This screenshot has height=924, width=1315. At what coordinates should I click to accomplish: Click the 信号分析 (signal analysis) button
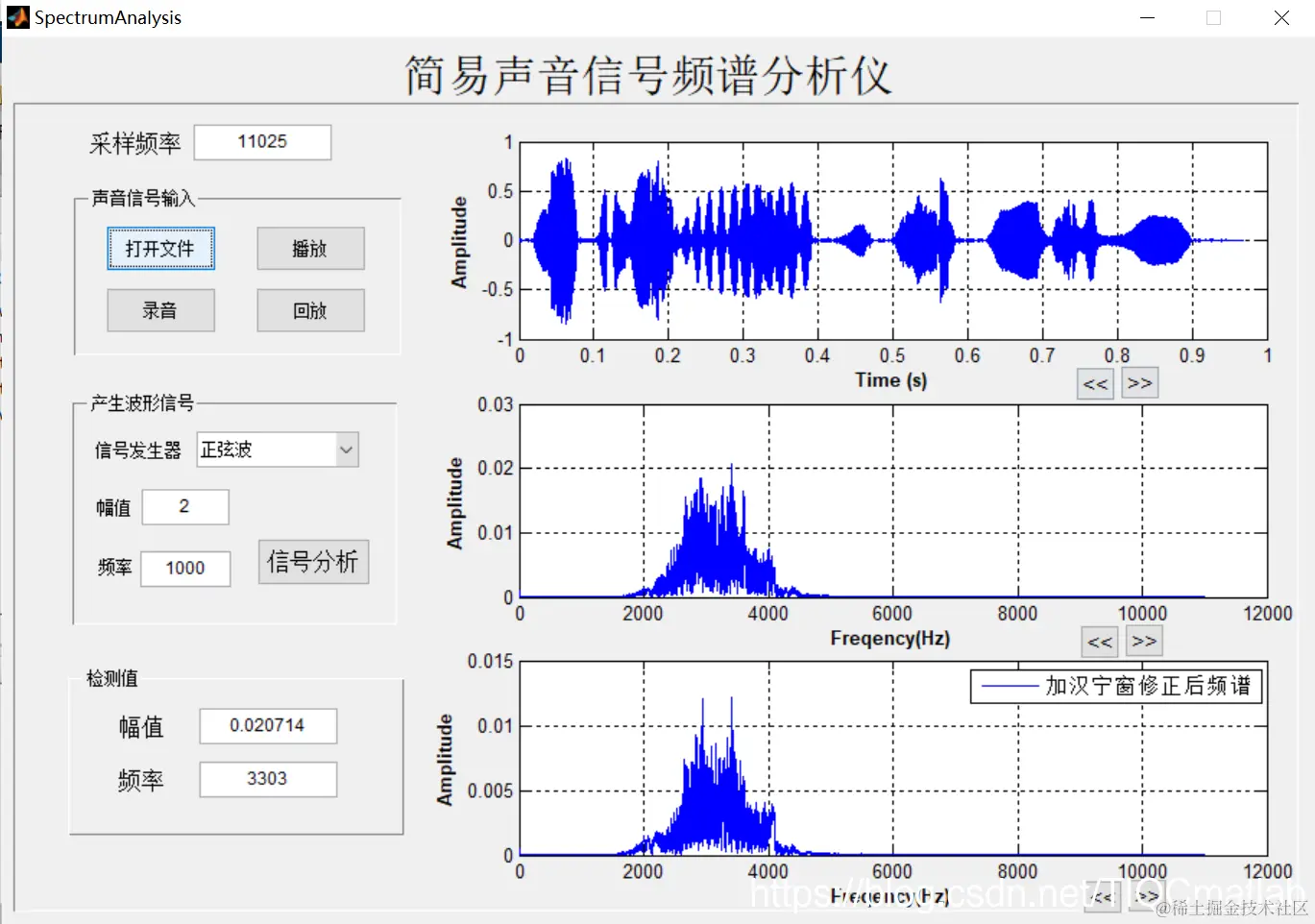(x=313, y=562)
